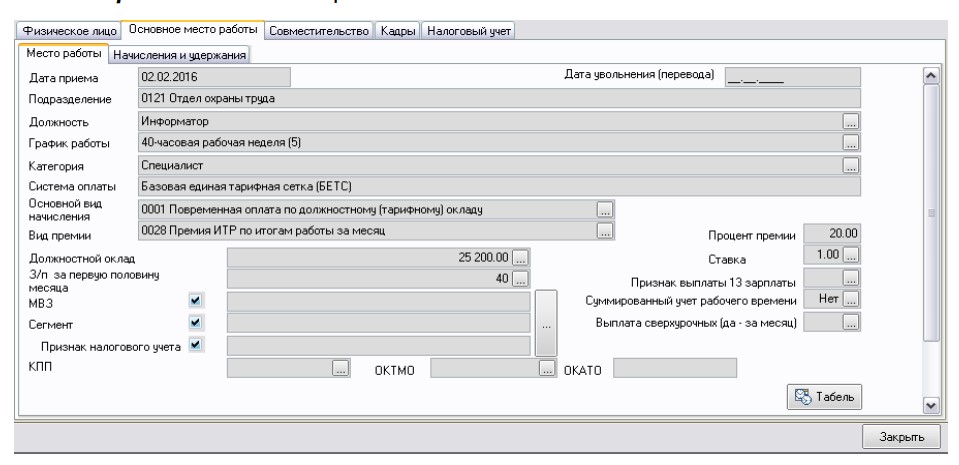Viewport: 959px width, 465px height.
Task: Select the Кадры tab
Action: pos(398,31)
